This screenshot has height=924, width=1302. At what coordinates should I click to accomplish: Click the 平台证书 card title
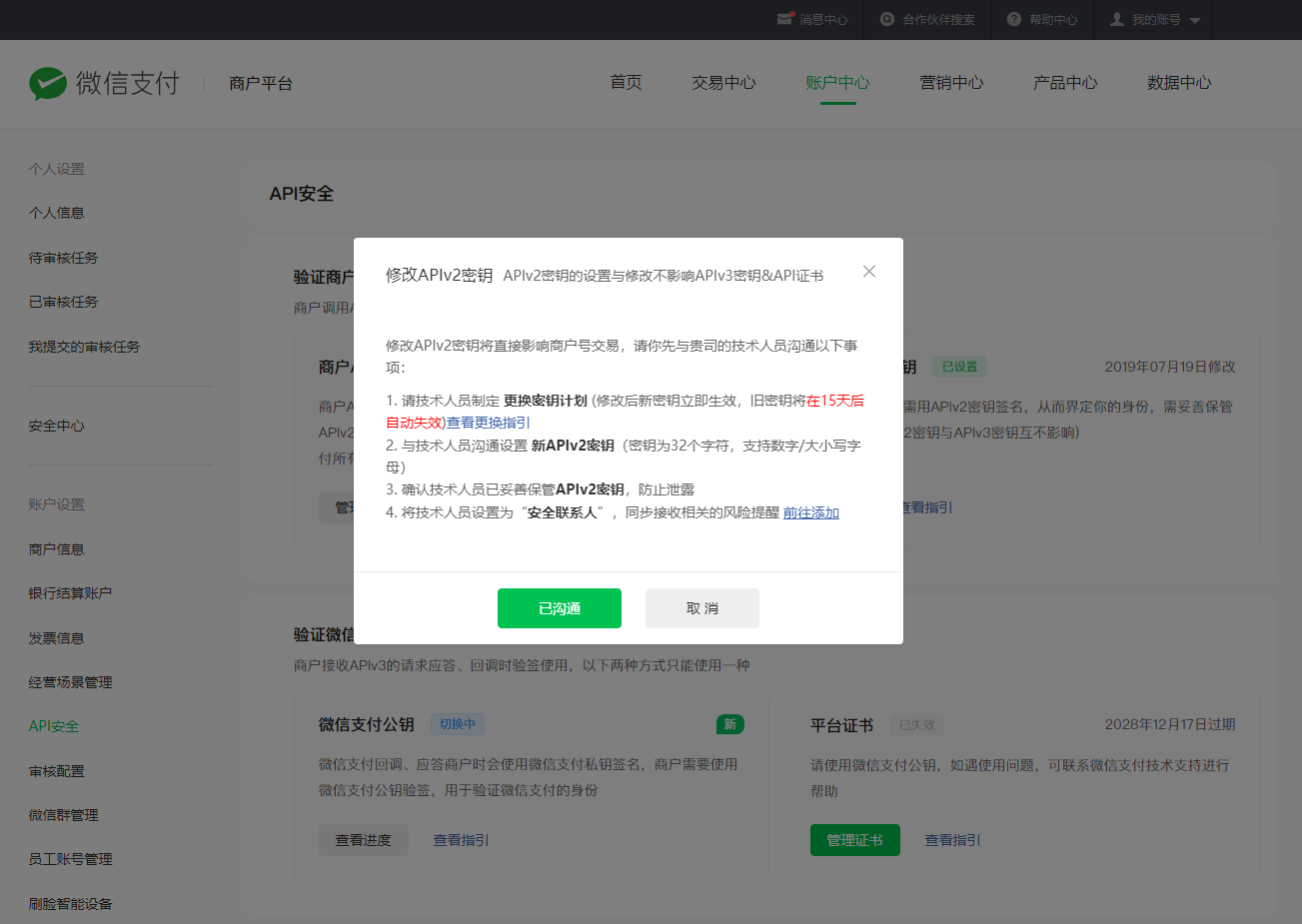pyautogui.click(x=842, y=725)
